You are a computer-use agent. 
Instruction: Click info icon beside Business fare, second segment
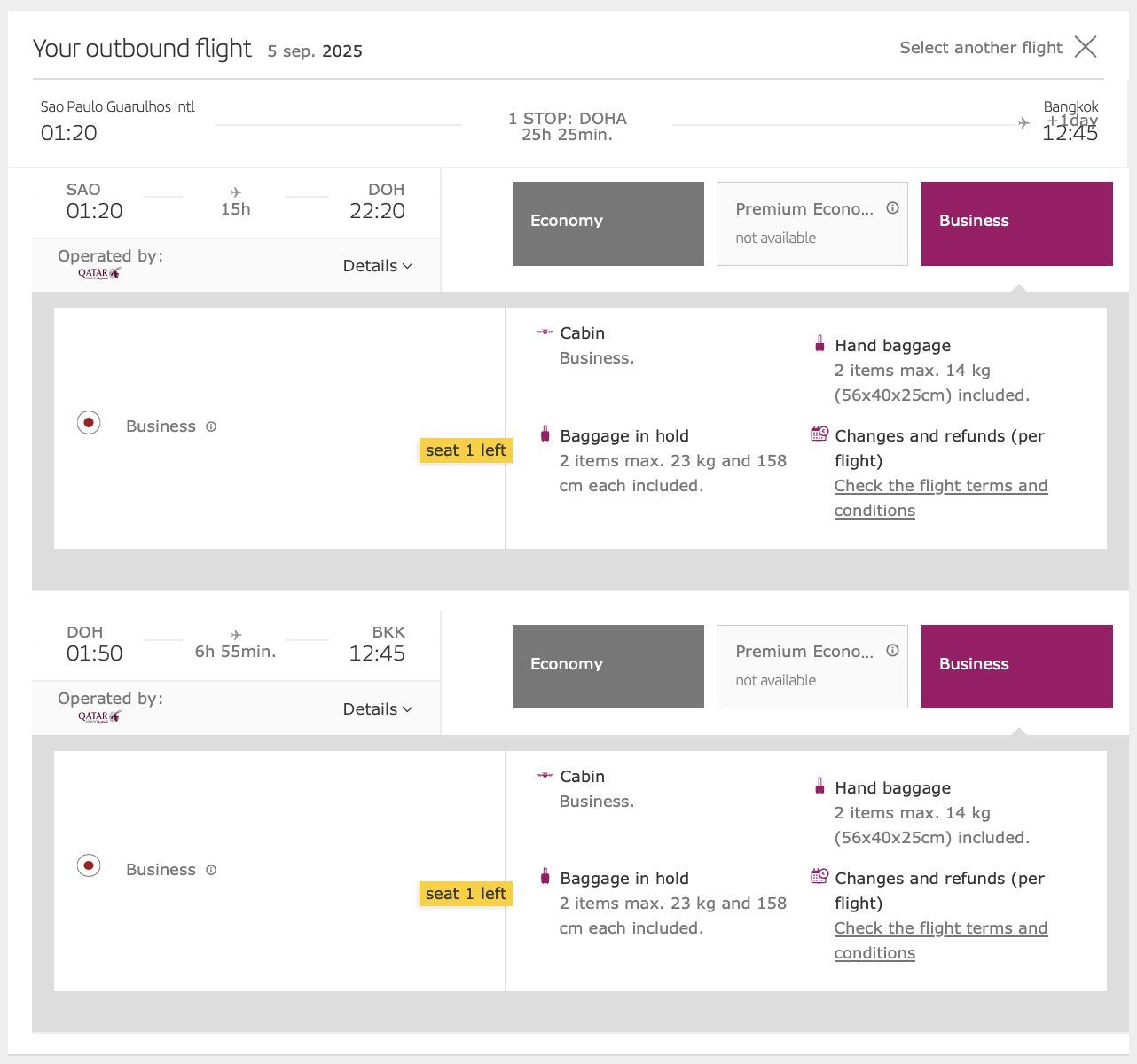(211, 870)
